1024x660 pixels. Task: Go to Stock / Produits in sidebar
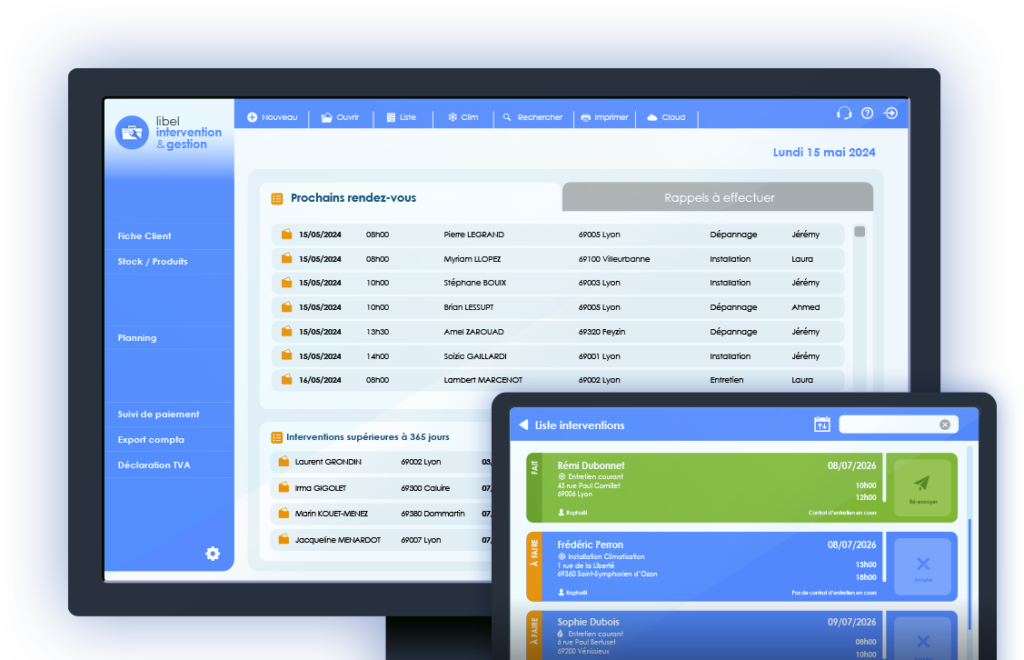click(x=152, y=261)
